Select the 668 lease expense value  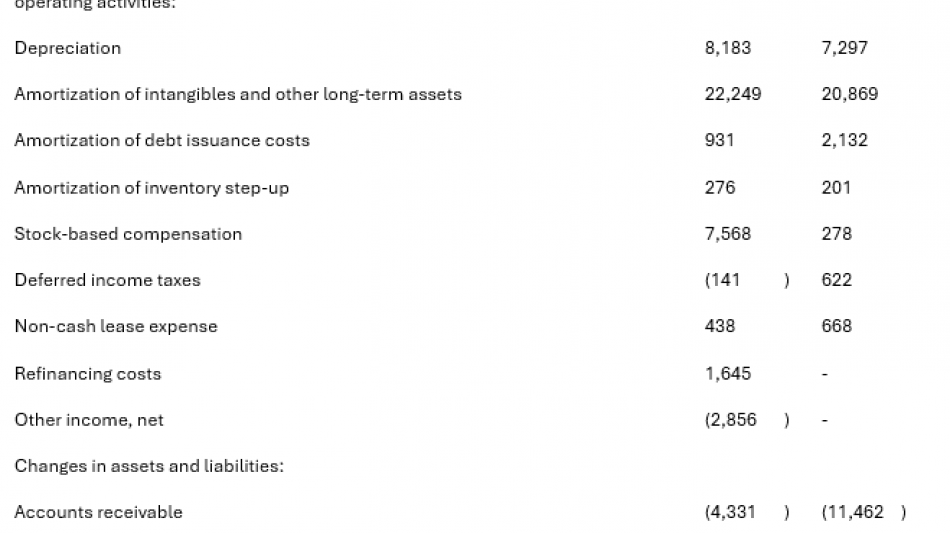(x=836, y=326)
